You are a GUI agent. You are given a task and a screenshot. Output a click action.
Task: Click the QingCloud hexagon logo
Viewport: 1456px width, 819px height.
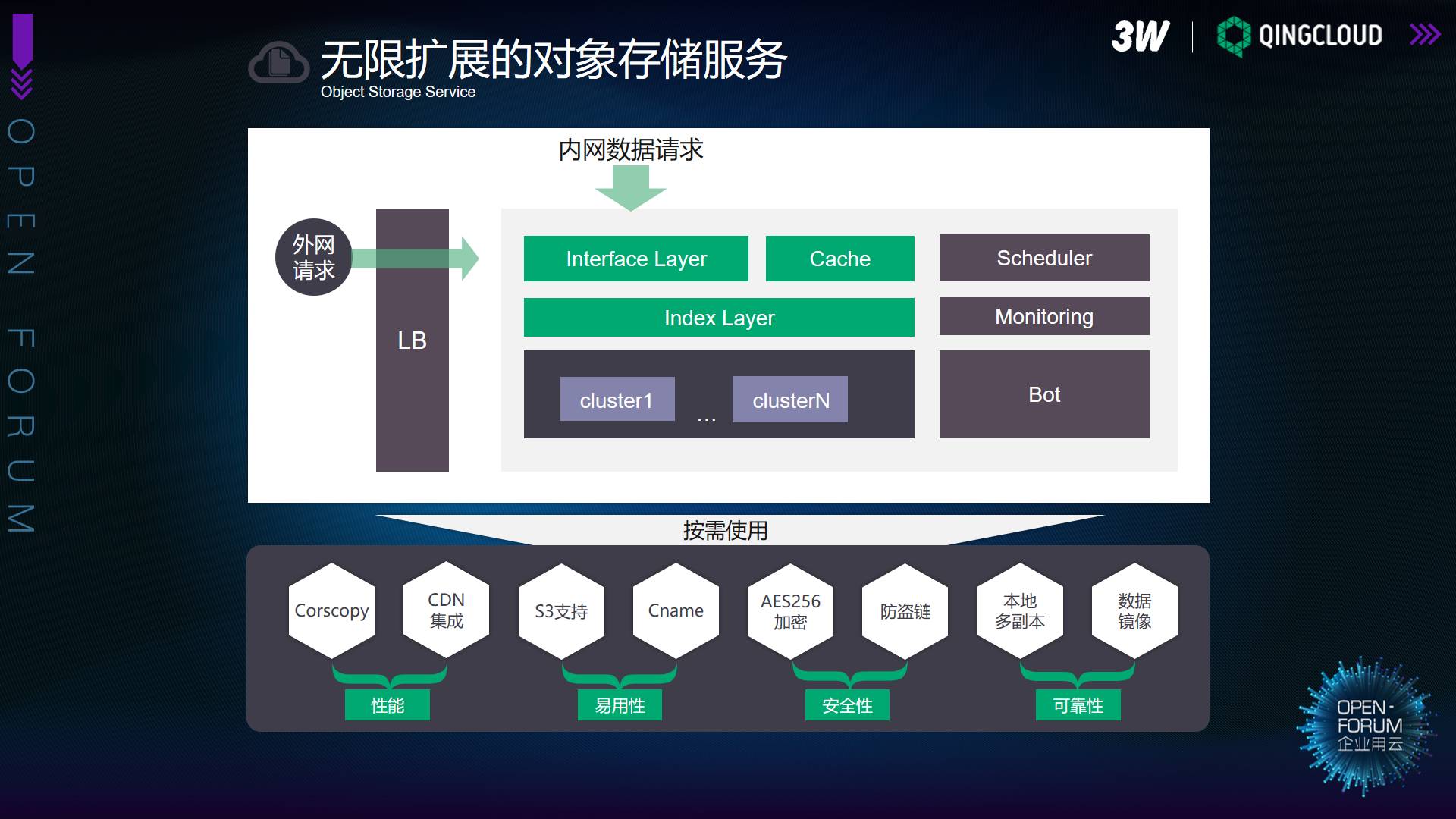tap(1233, 36)
